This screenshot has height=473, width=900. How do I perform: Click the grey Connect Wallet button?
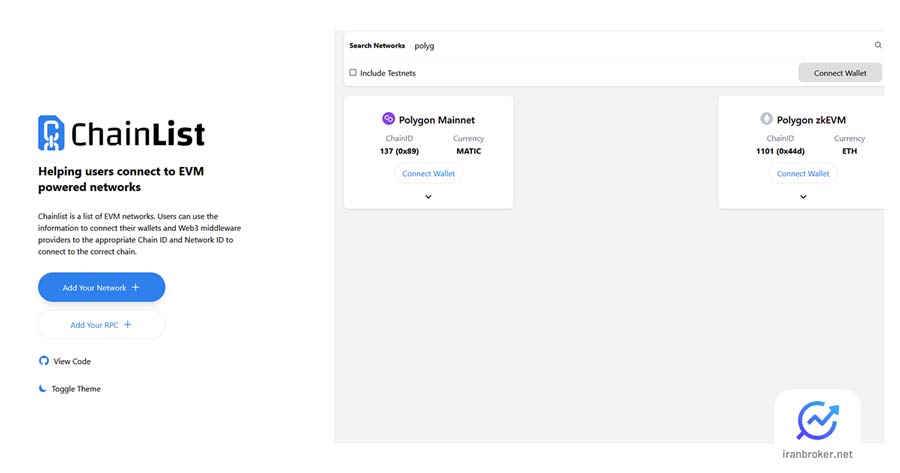(840, 73)
